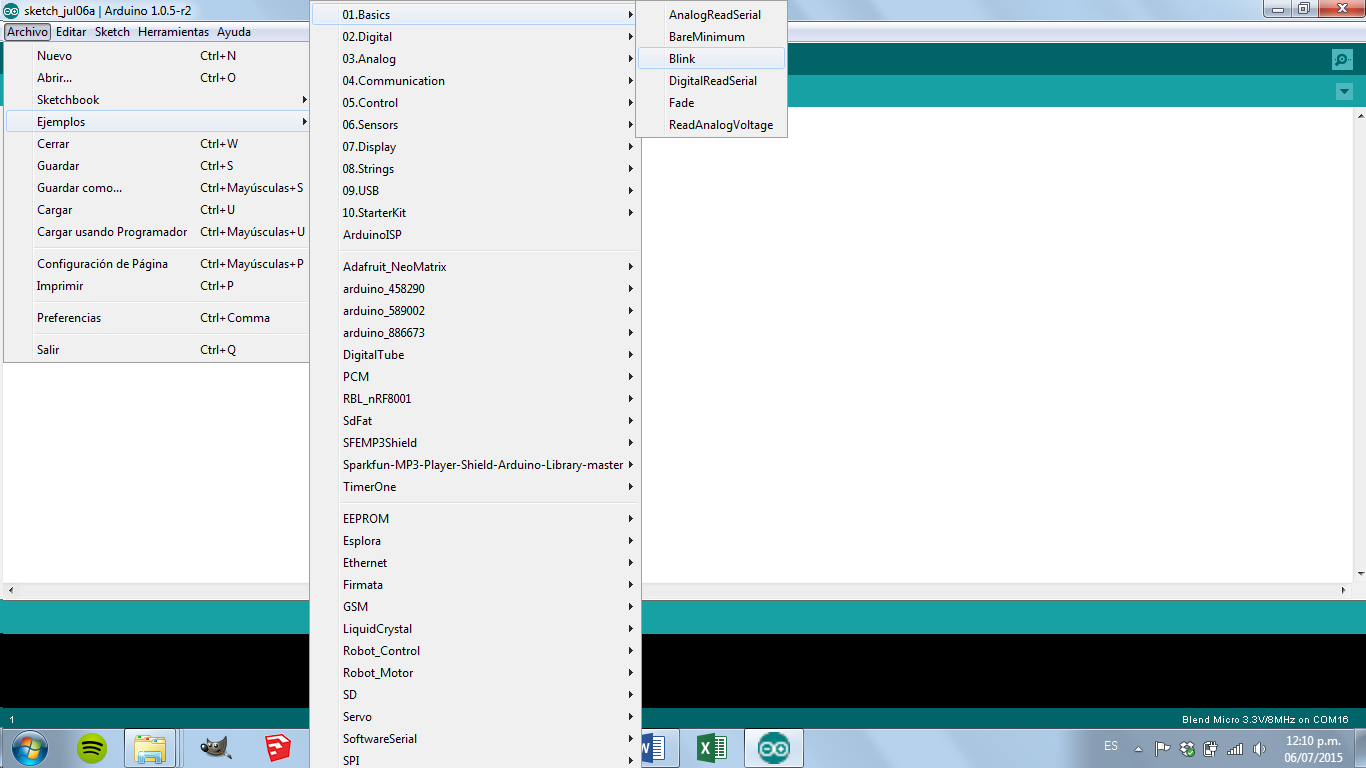Open the Fade example

click(x=711, y=103)
